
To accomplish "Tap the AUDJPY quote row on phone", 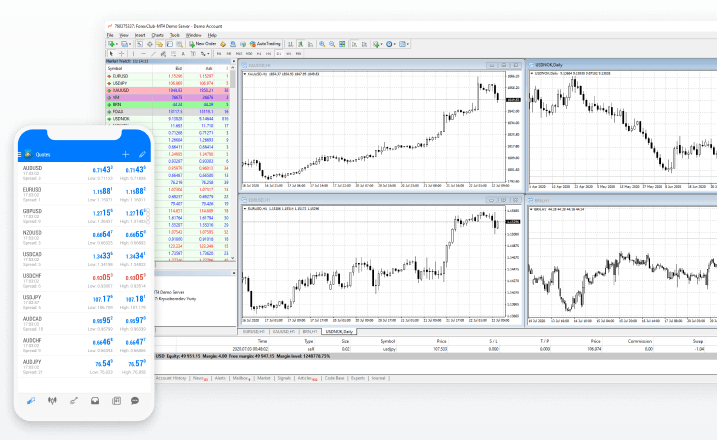I will point(85,366).
